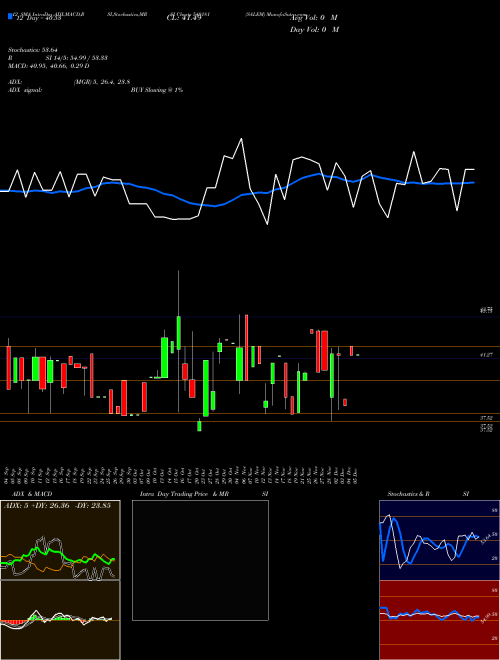The width and height of the screenshot is (500, 660).
Task: Click the 'BUY Slowing @ 1%' signal text
Action: (x=157, y=90)
